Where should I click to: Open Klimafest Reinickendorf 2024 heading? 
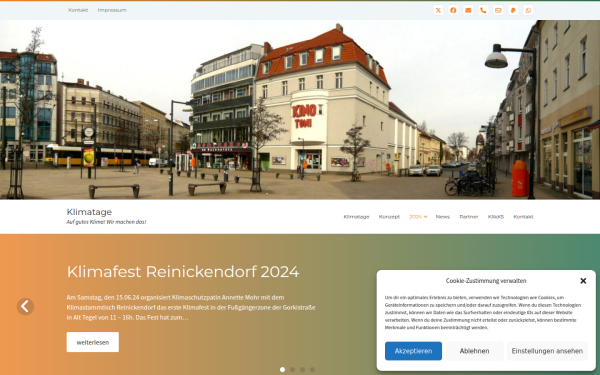coord(183,272)
